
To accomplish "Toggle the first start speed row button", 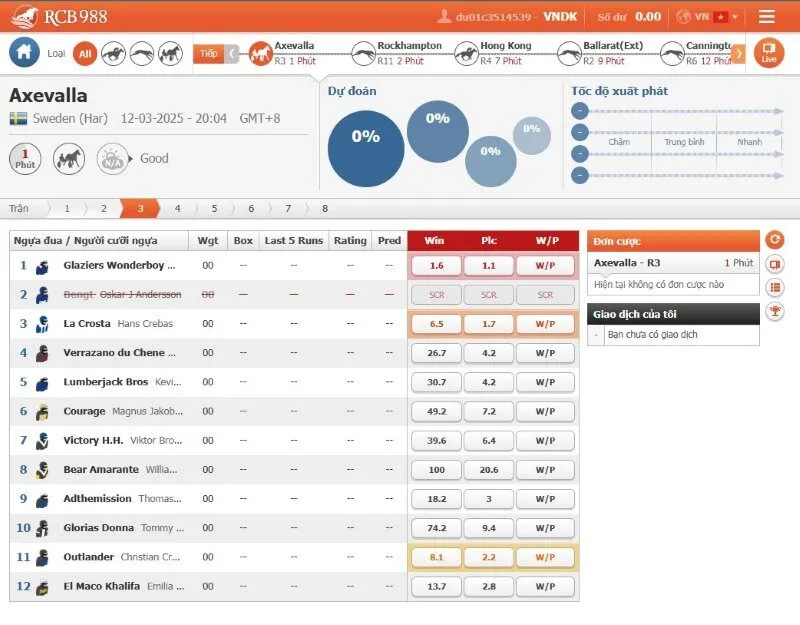I will pos(580,111).
